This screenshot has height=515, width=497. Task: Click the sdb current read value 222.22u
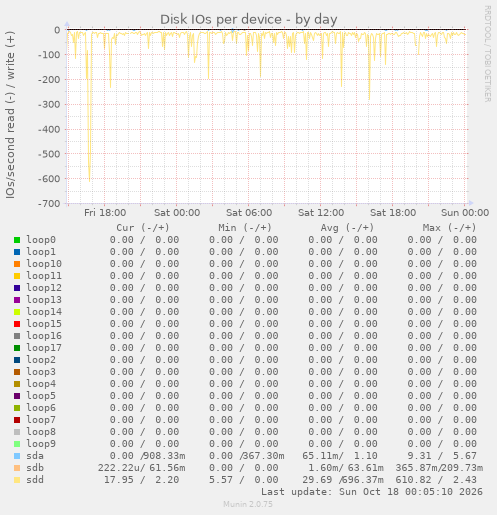tap(119, 468)
